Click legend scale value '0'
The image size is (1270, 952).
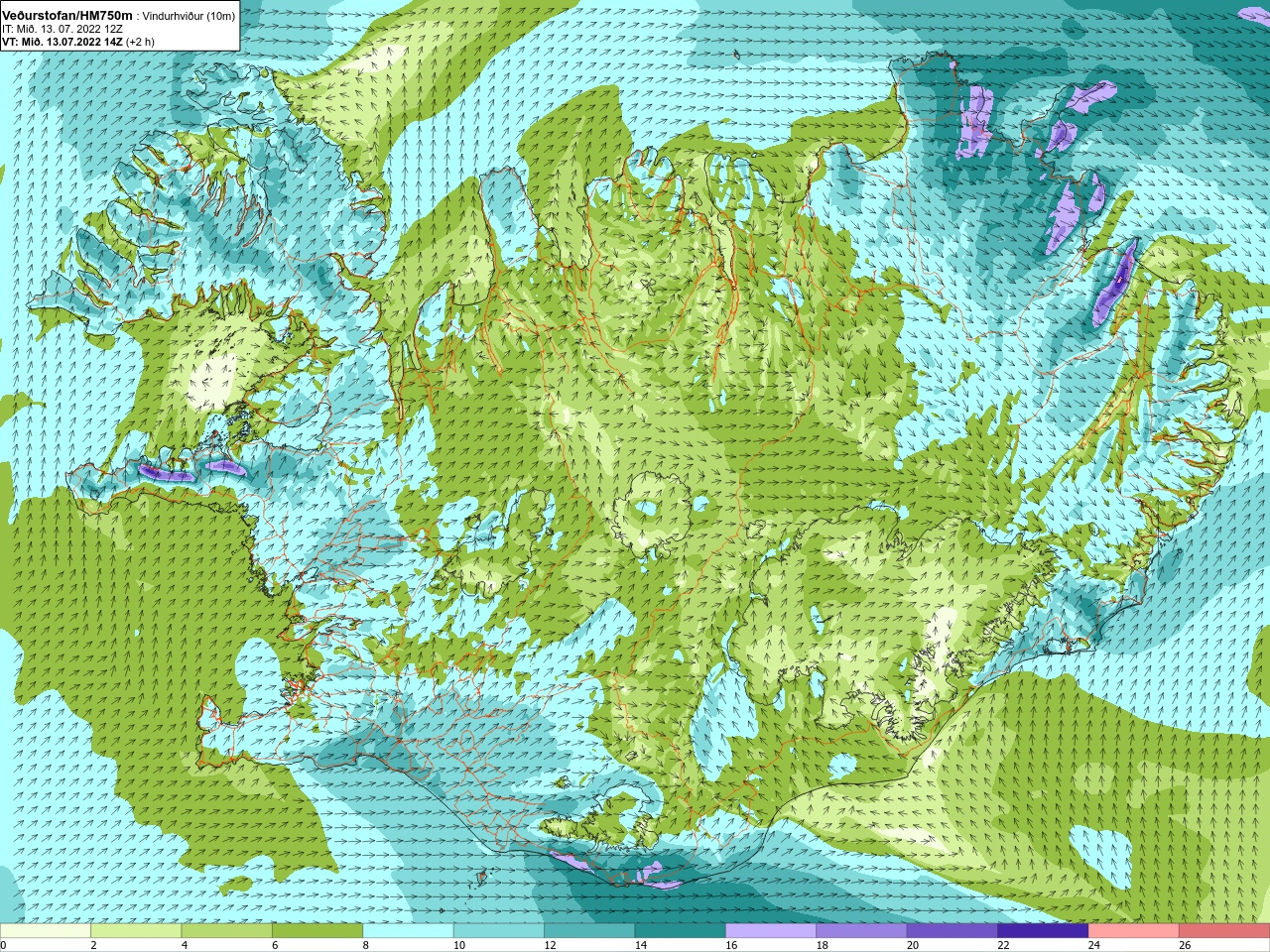tap(3, 946)
